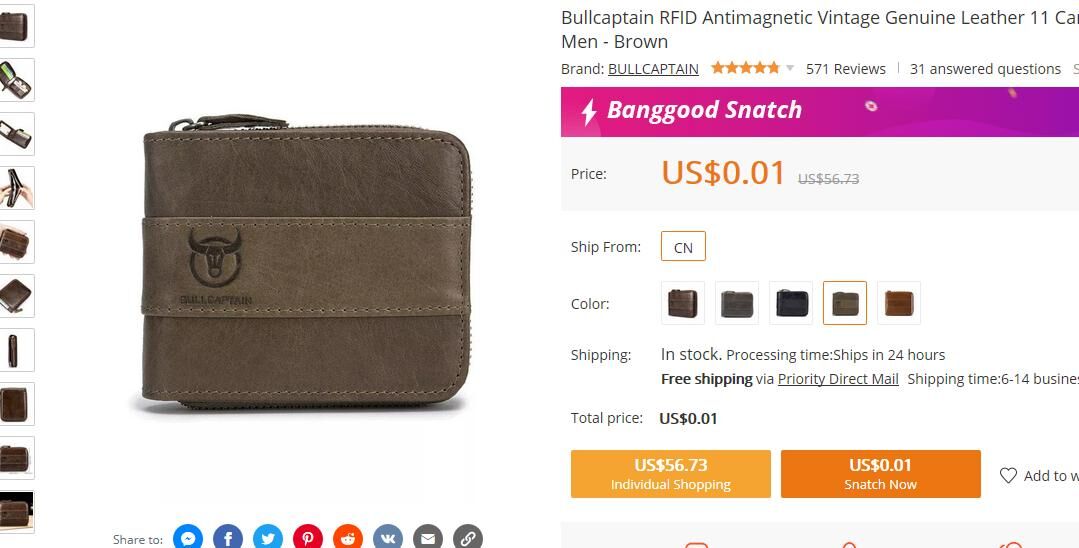The height and width of the screenshot is (548, 1079).
Task: Share product by email icon
Action: click(x=427, y=538)
